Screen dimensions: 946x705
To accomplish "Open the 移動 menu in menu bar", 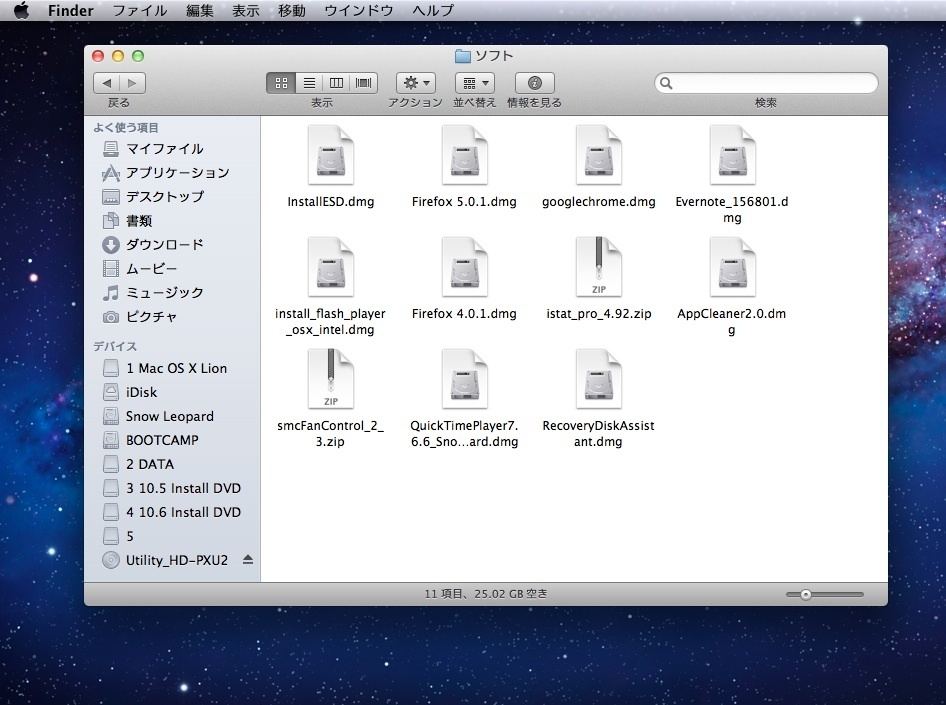I will pyautogui.click(x=292, y=11).
